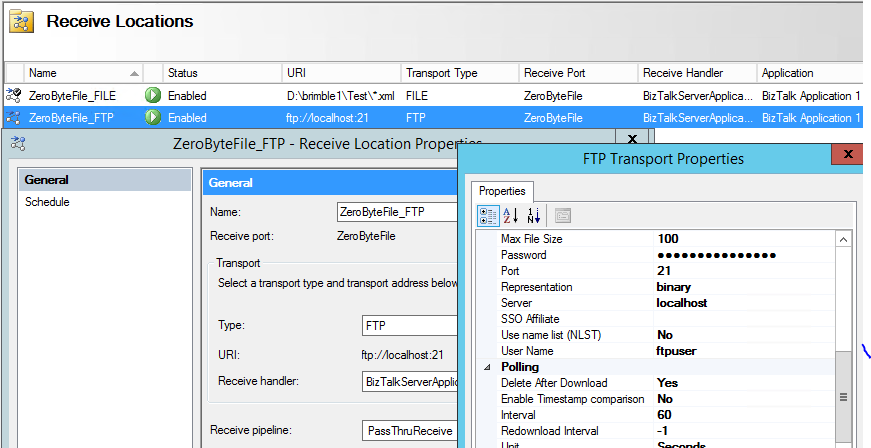Click the 60 Interval value

[x=664, y=415]
